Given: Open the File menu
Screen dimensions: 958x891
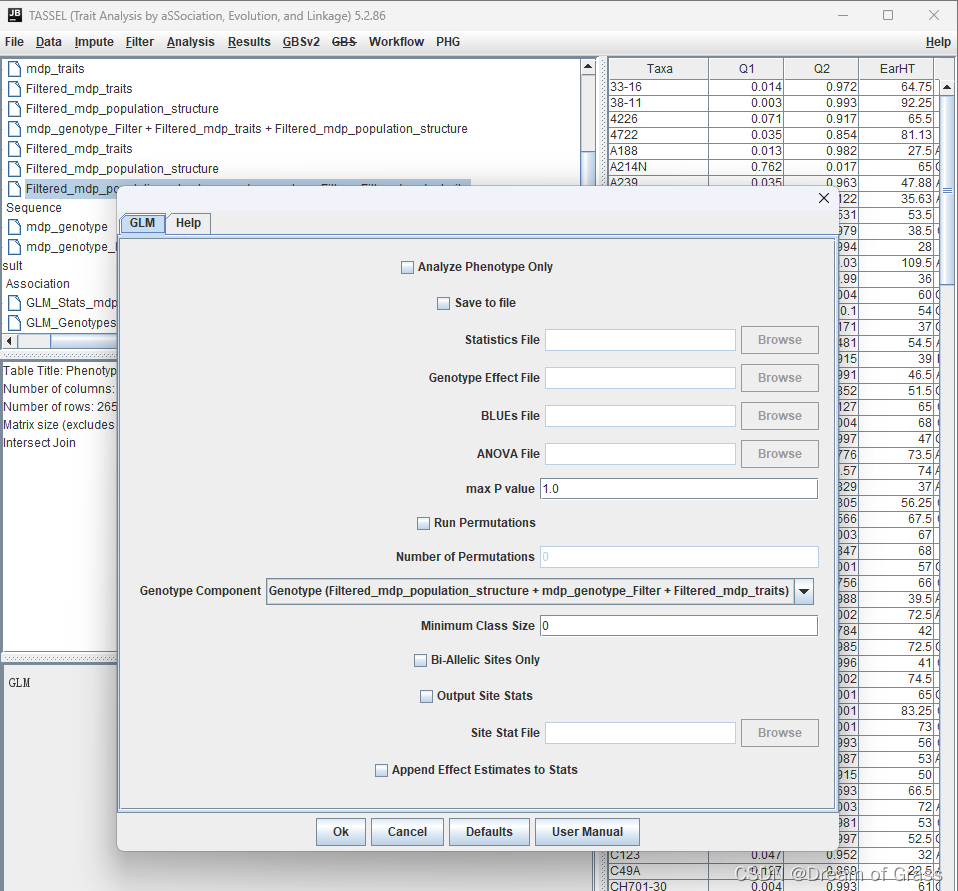Looking at the screenshot, I should 14,42.
